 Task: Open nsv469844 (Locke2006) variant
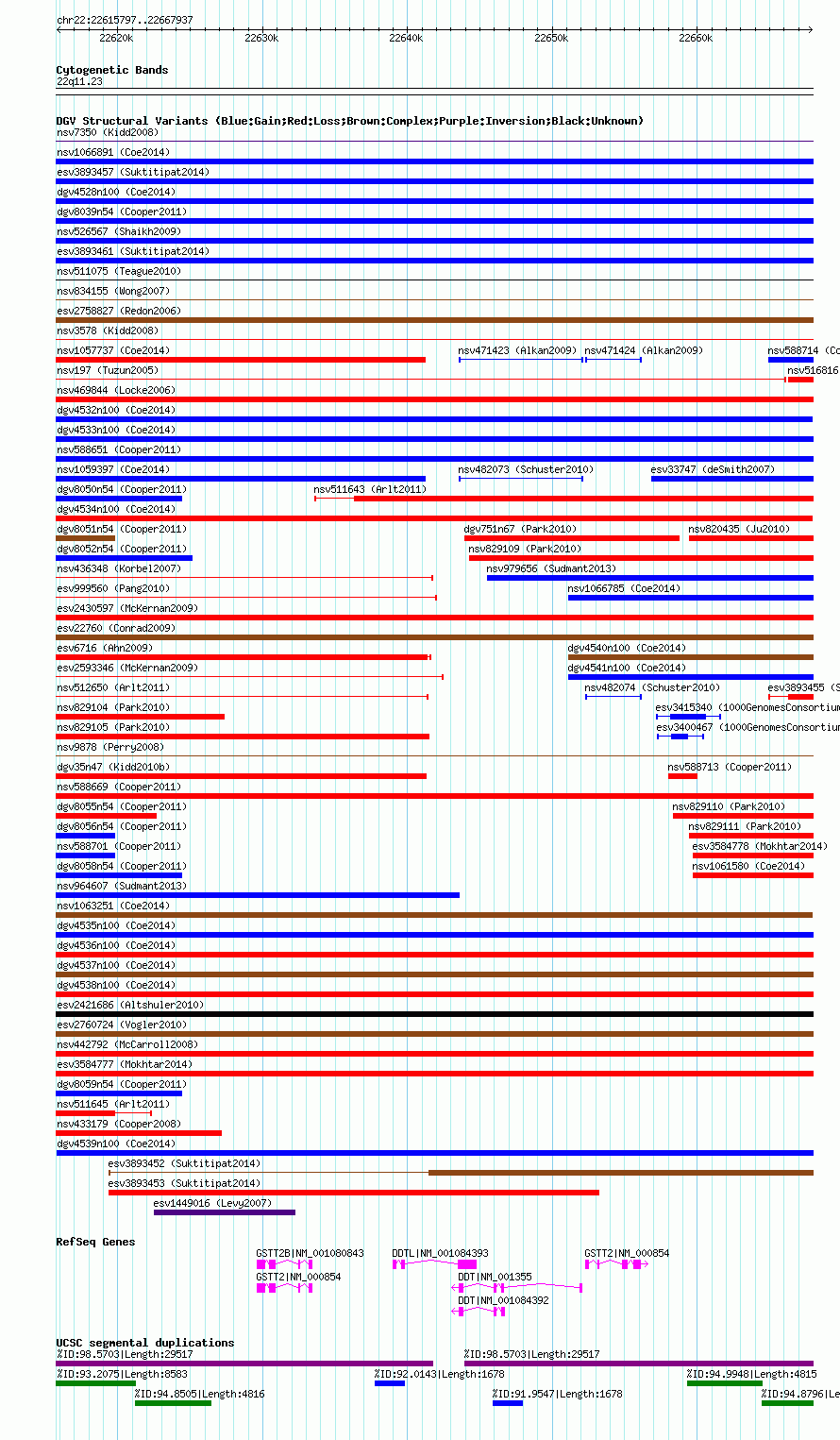point(116,390)
